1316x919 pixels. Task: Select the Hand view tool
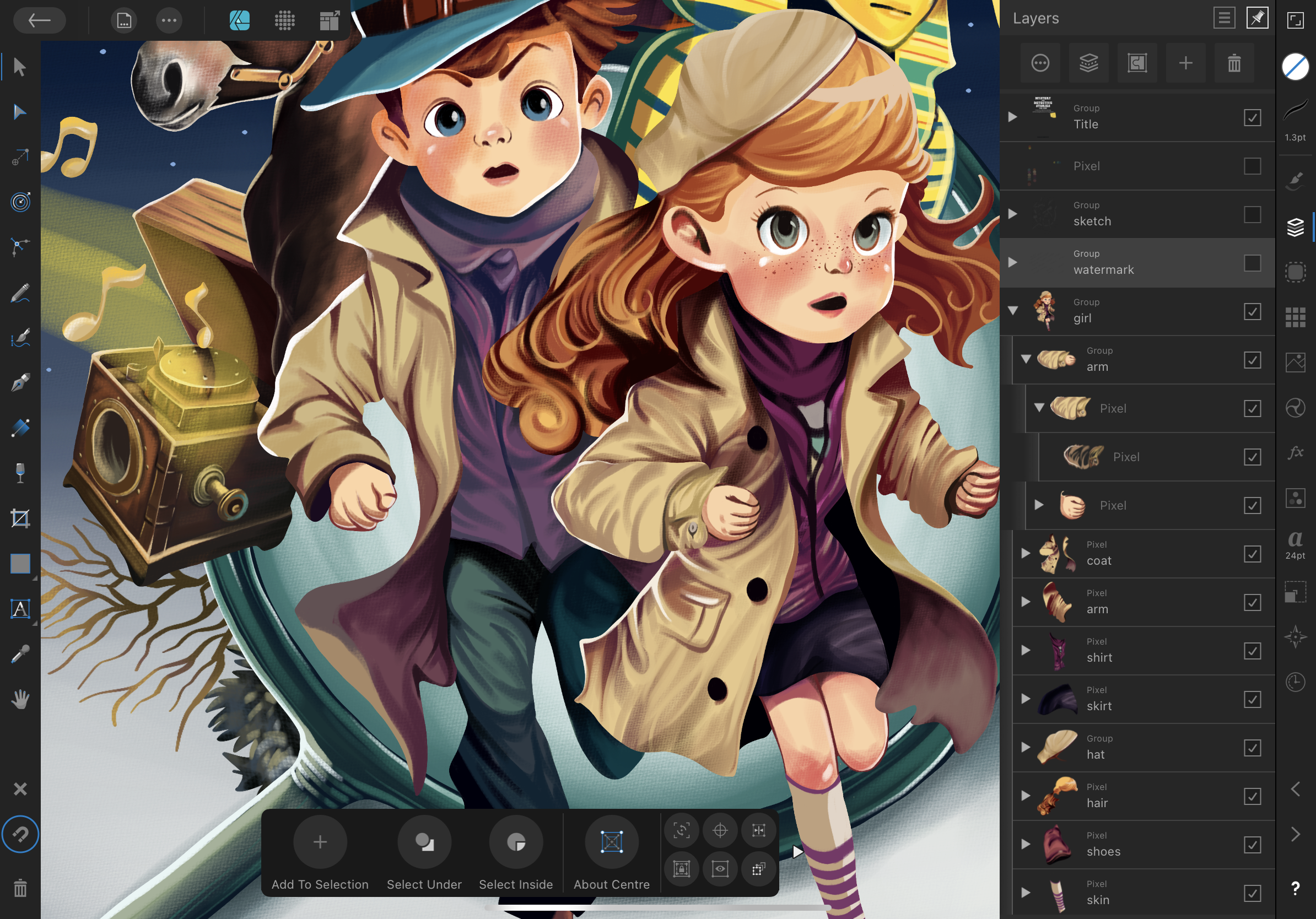pos(20,699)
